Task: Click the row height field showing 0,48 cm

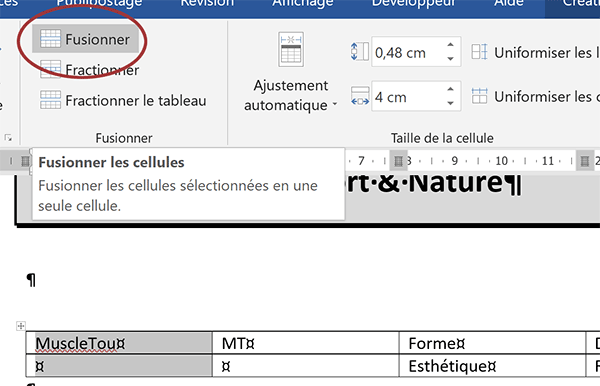Action: point(408,52)
